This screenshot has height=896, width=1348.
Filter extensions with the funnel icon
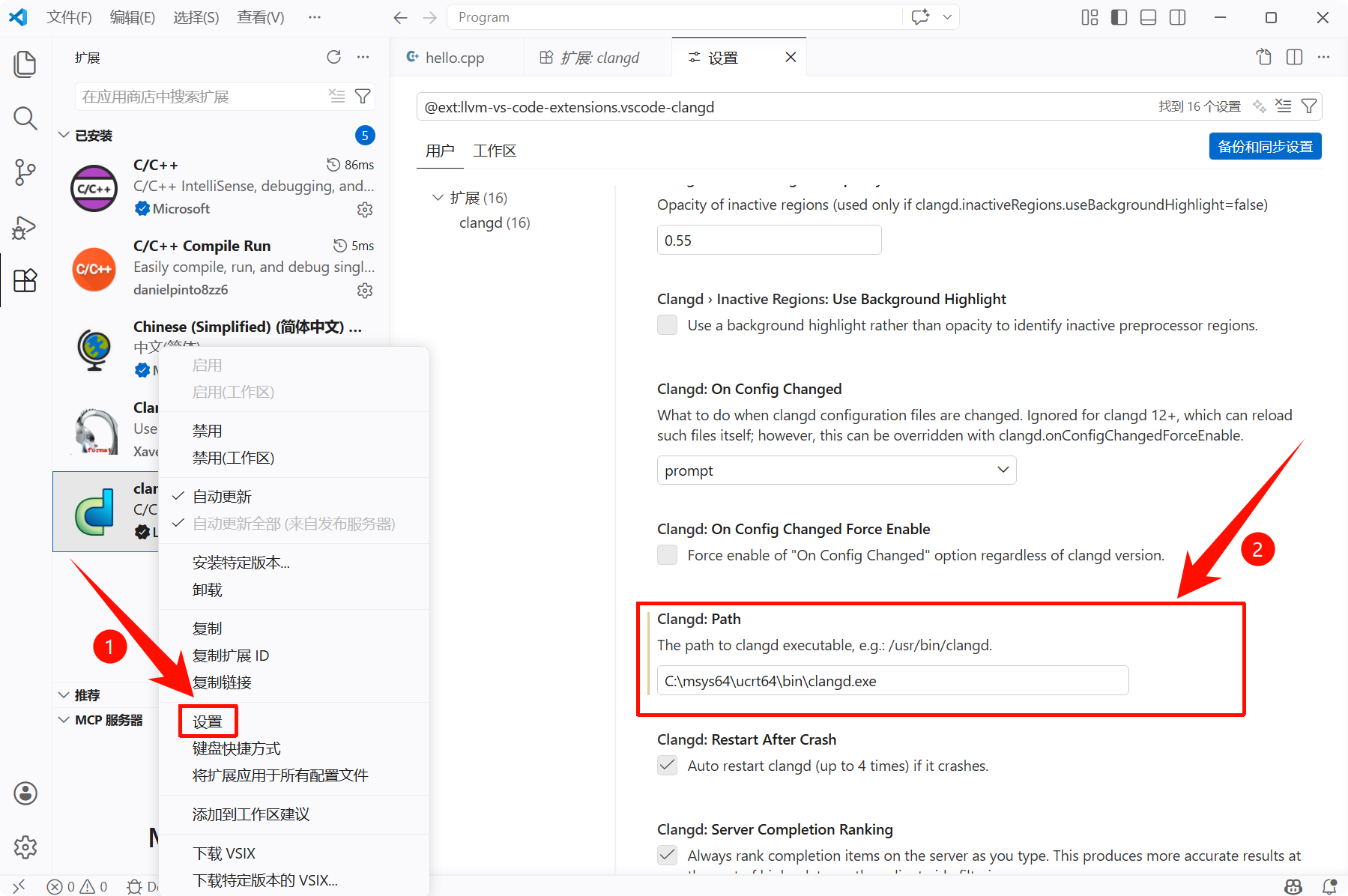click(363, 96)
